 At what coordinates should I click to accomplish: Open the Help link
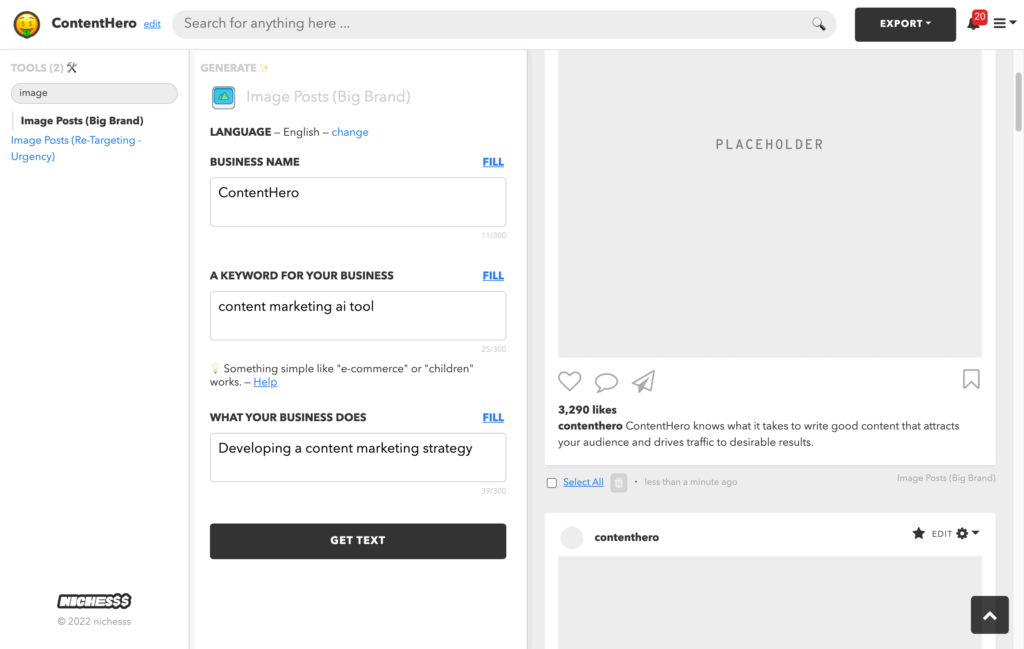[265, 382]
